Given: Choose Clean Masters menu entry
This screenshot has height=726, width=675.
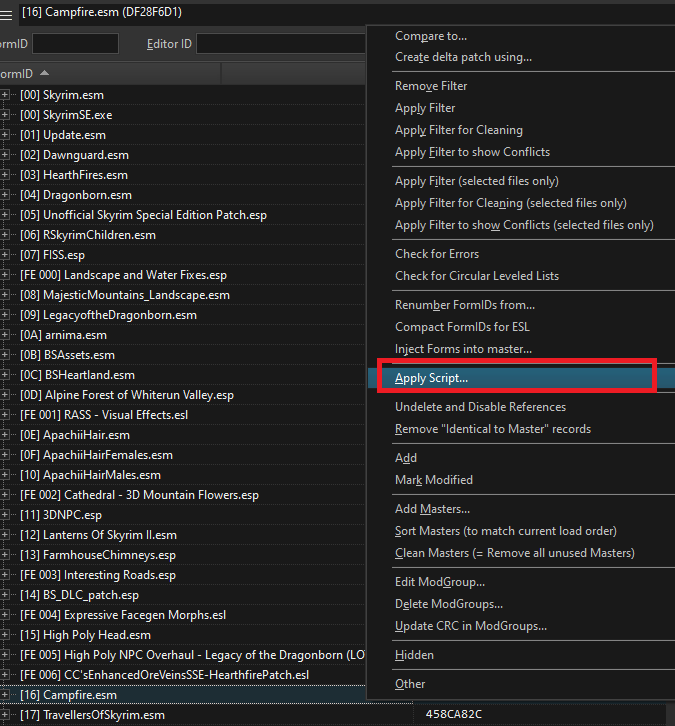Looking at the screenshot, I should [x=515, y=553].
